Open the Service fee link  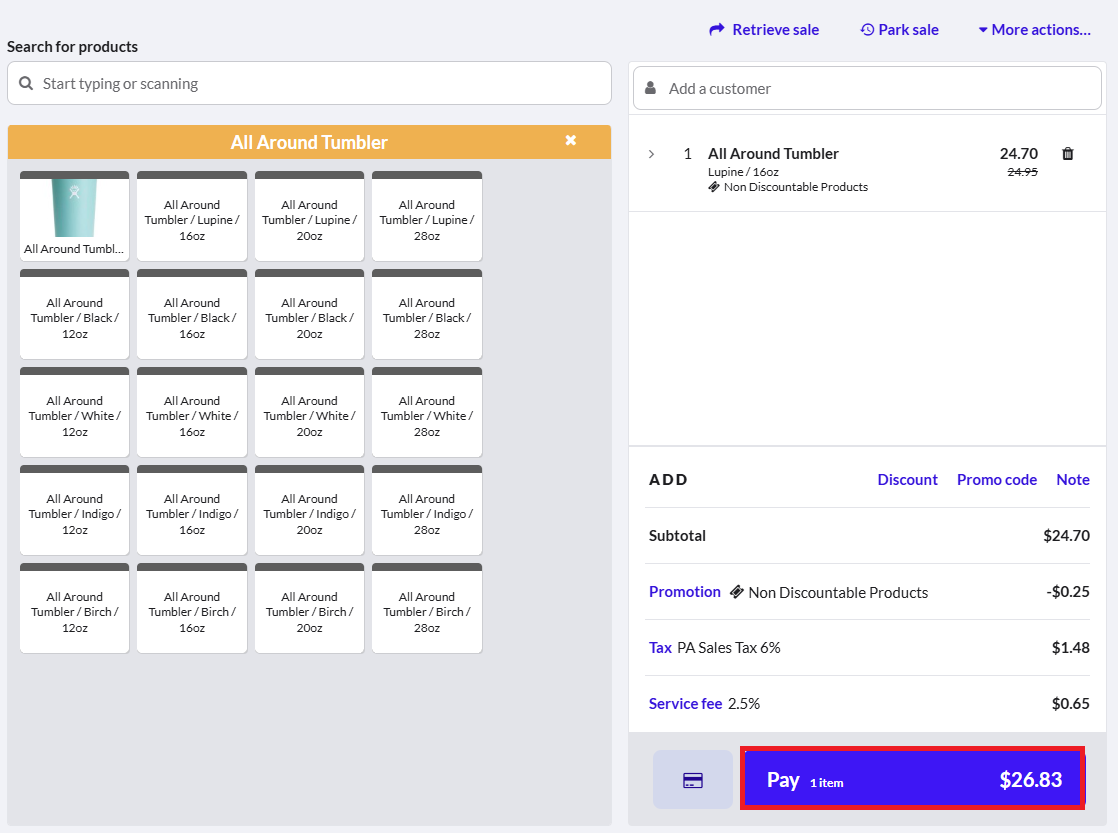(x=685, y=704)
